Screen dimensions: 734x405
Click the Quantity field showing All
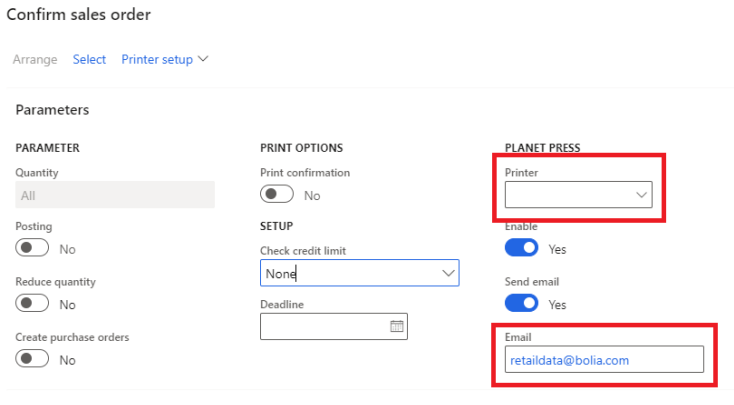click(115, 195)
